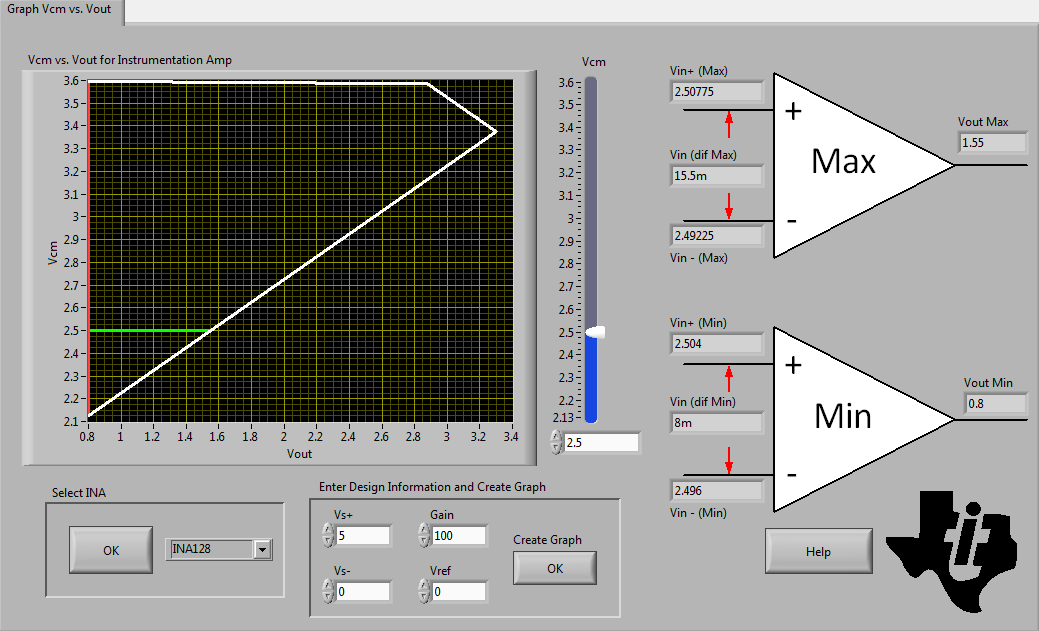Click the Texas Instruments logo
The width and height of the screenshot is (1039, 631).
point(952,551)
